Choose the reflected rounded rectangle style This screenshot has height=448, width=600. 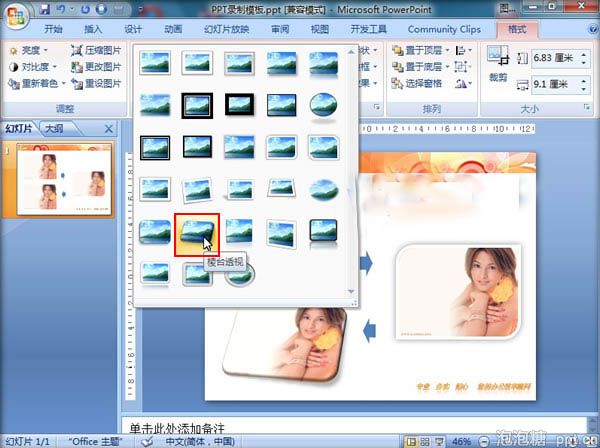point(323,64)
